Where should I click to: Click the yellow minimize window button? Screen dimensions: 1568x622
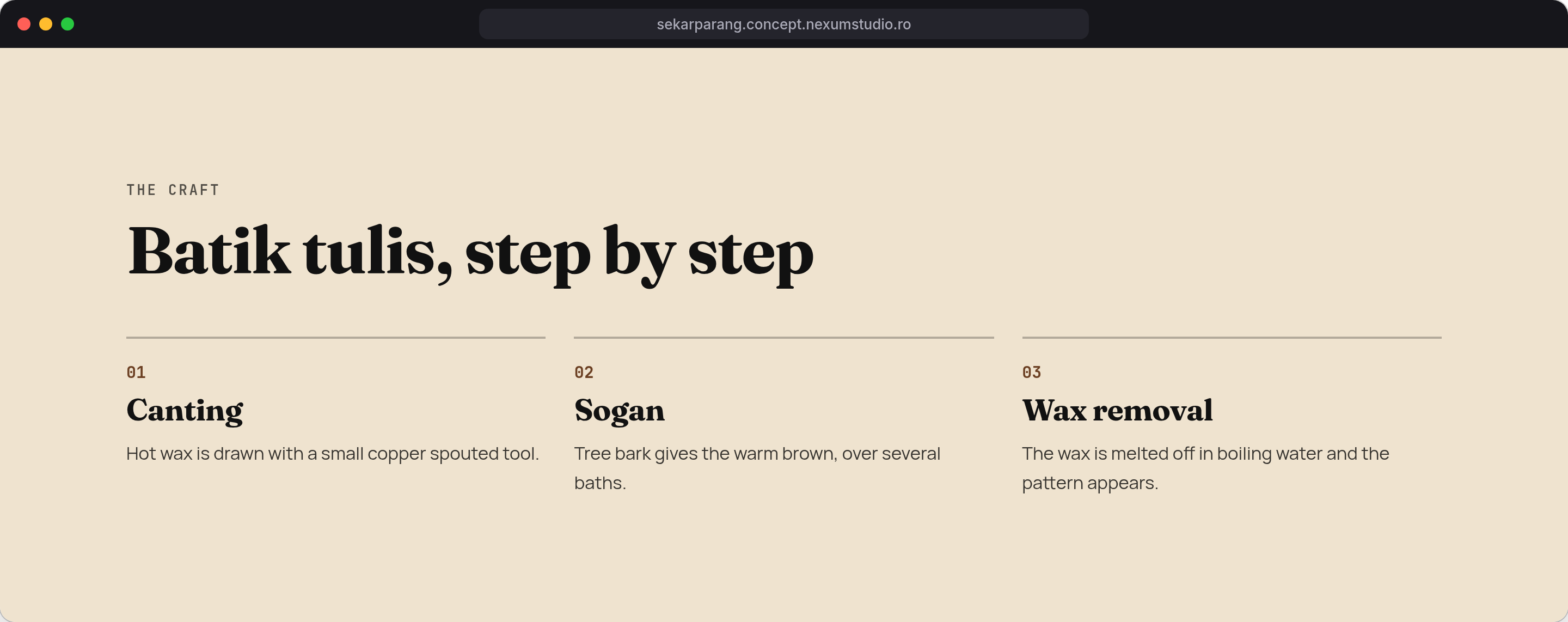(x=46, y=24)
